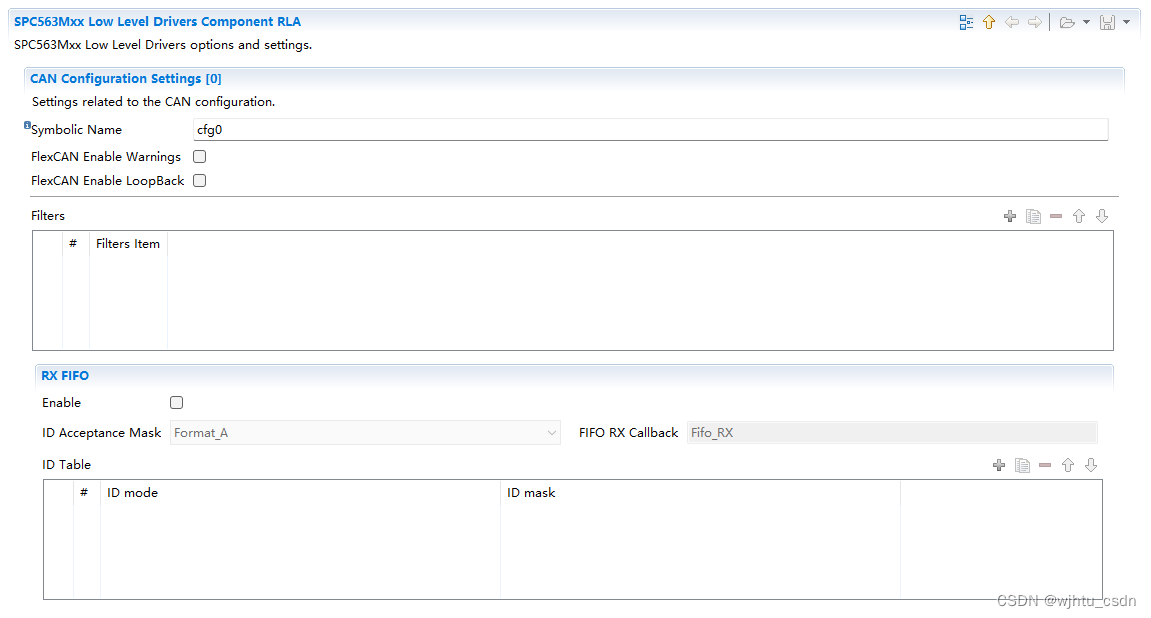Click the FlexCAN Enable Warnings label
Viewport: 1151px width, 618px height.
106,156
